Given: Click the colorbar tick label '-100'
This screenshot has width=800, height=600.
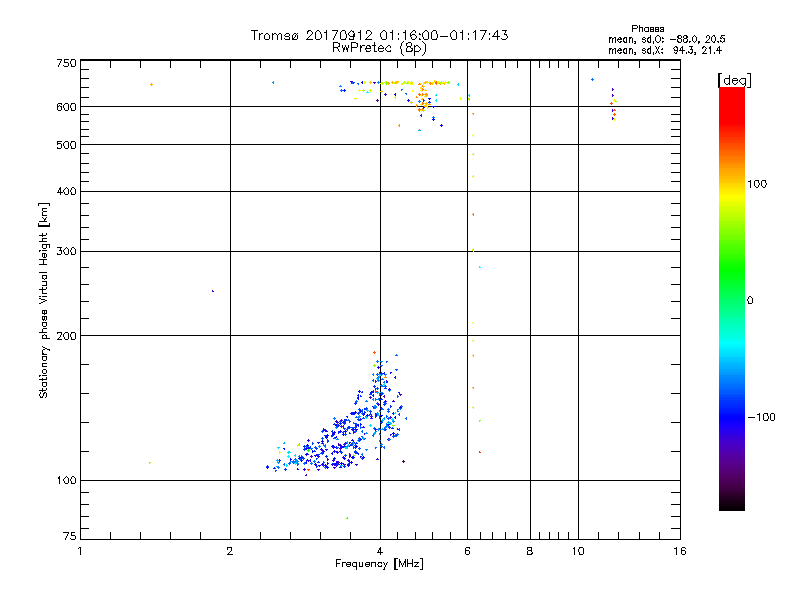Looking at the screenshot, I should coord(761,417).
